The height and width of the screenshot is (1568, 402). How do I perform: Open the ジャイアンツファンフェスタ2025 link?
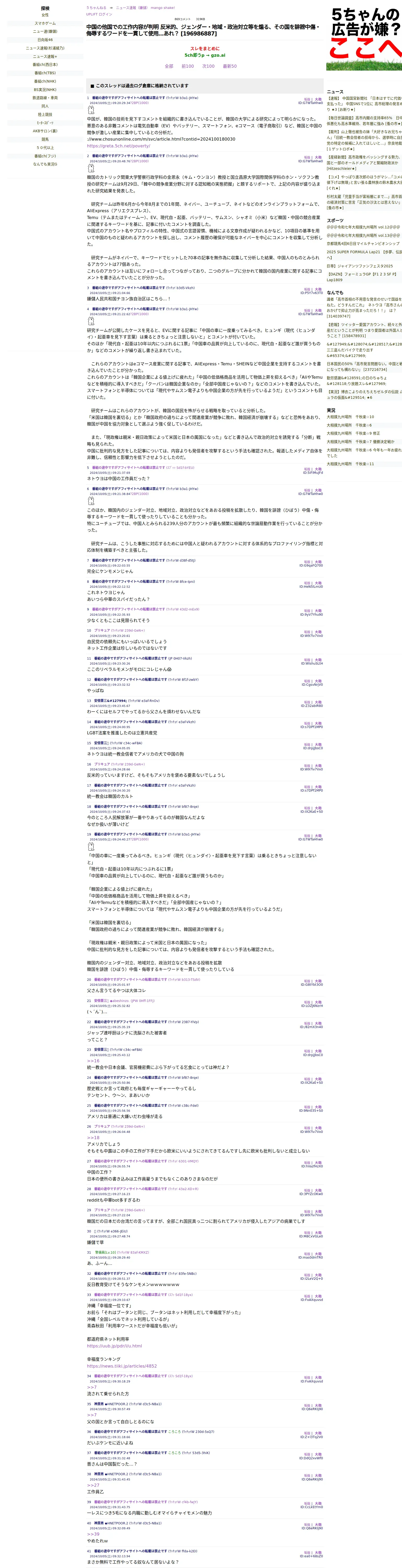(360, 266)
